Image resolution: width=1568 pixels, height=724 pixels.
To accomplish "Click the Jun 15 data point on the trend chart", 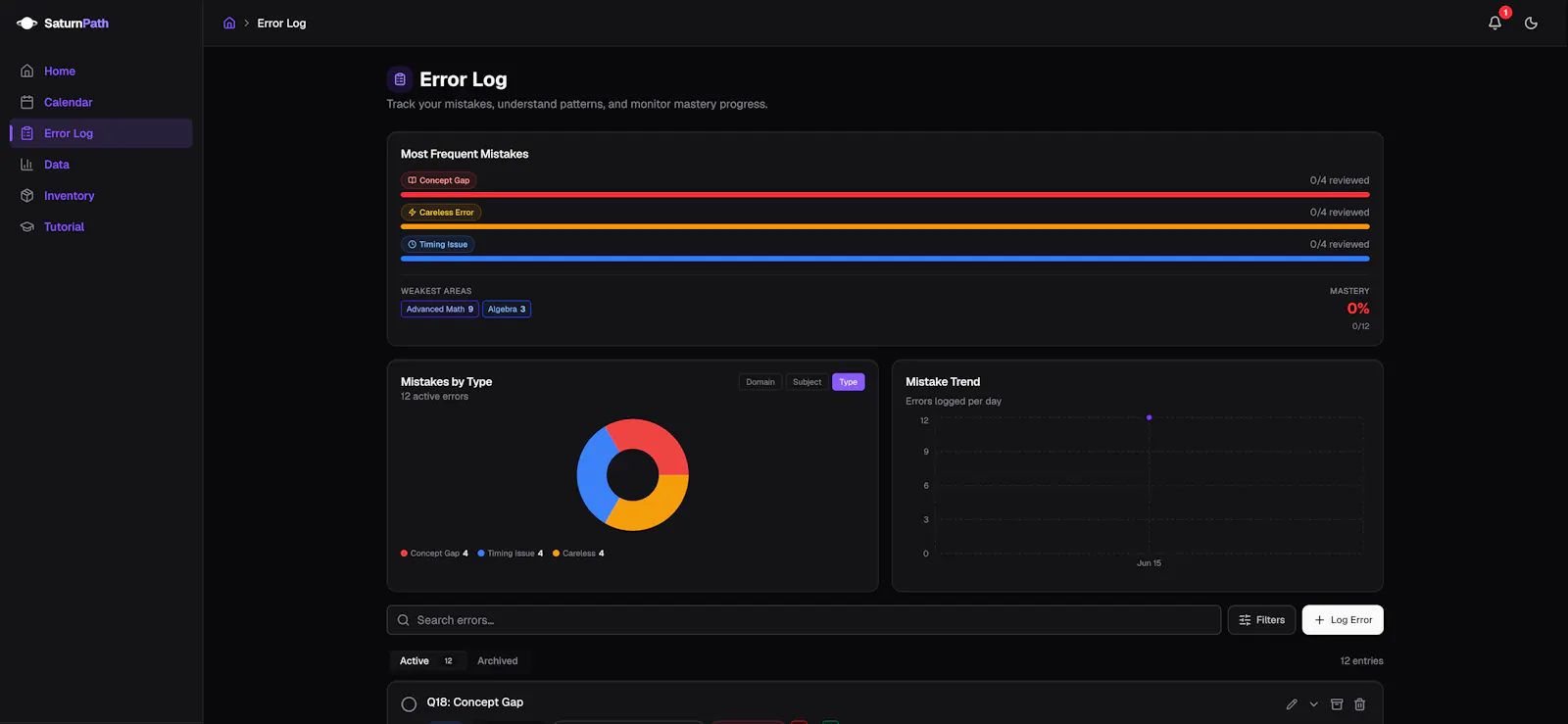I will click(x=1150, y=417).
